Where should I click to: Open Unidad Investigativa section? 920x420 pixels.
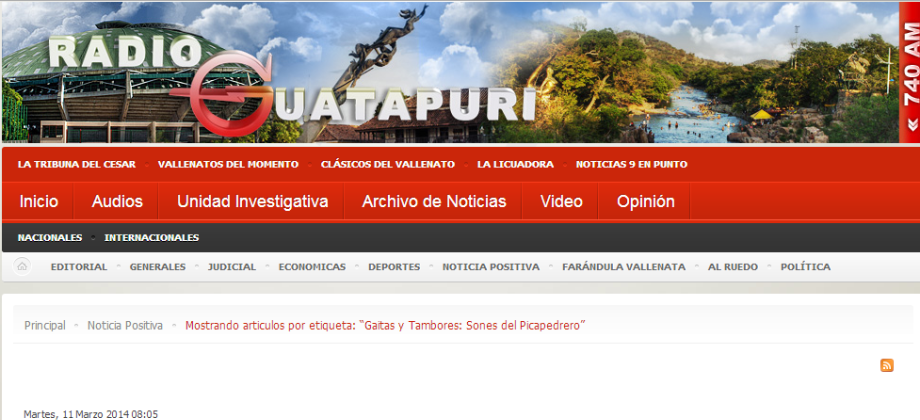click(252, 201)
